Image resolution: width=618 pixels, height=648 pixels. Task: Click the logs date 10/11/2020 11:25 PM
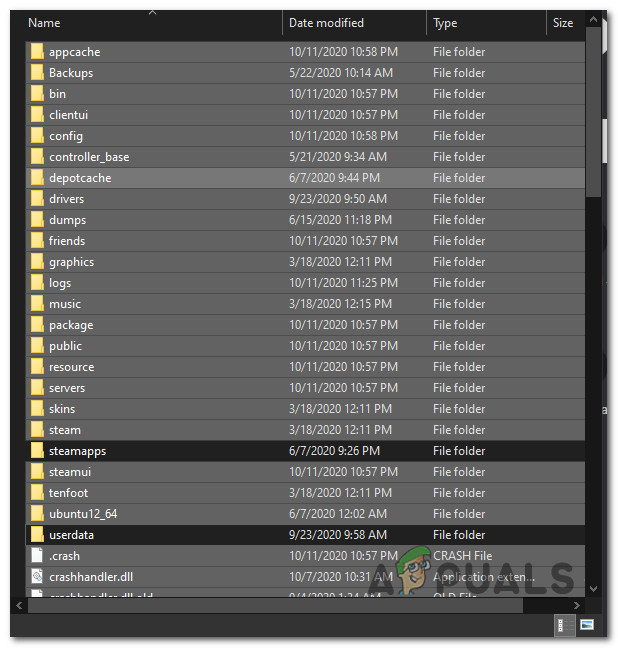[344, 283]
